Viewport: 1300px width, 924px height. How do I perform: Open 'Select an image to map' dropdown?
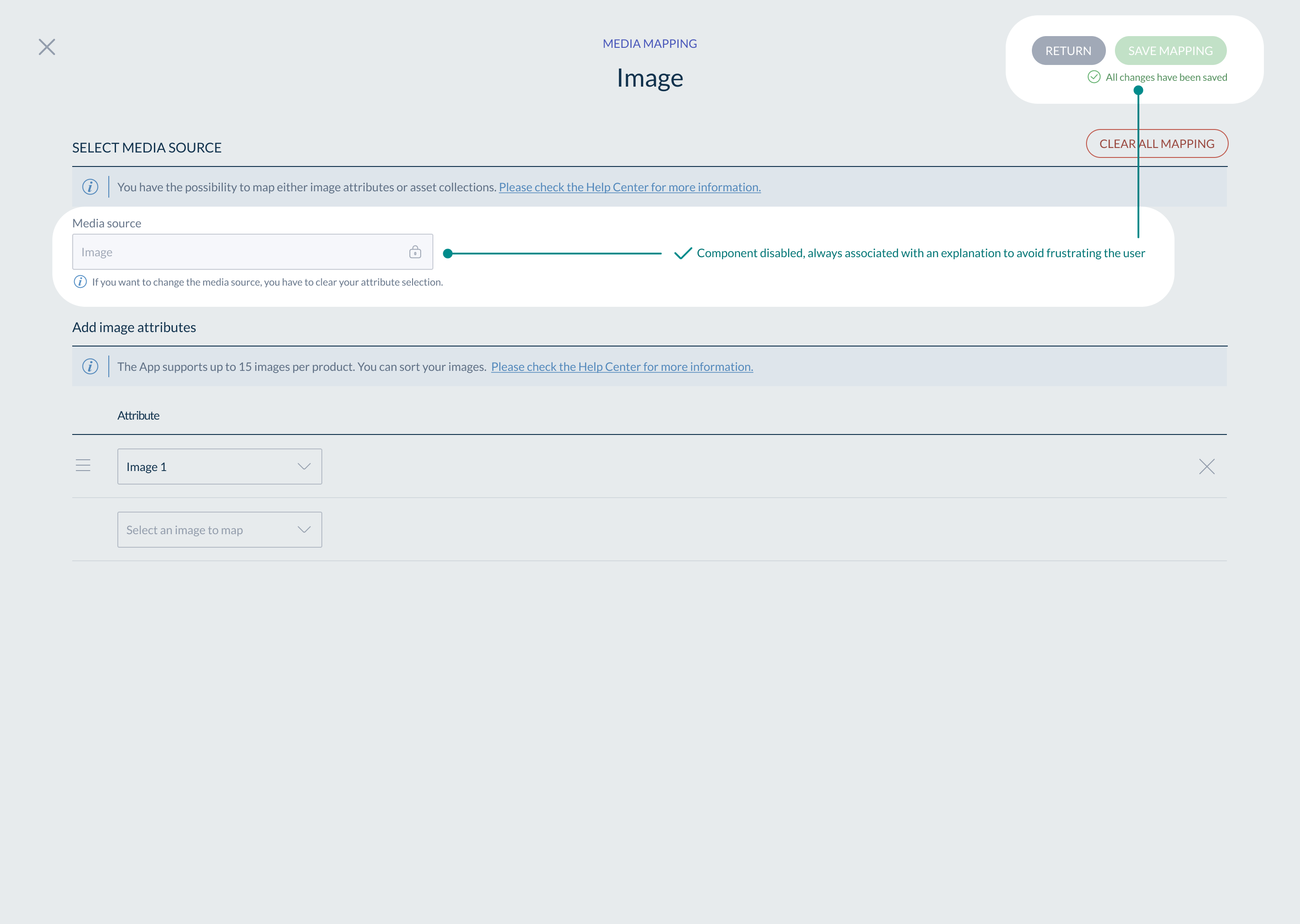(x=205, y=530)
